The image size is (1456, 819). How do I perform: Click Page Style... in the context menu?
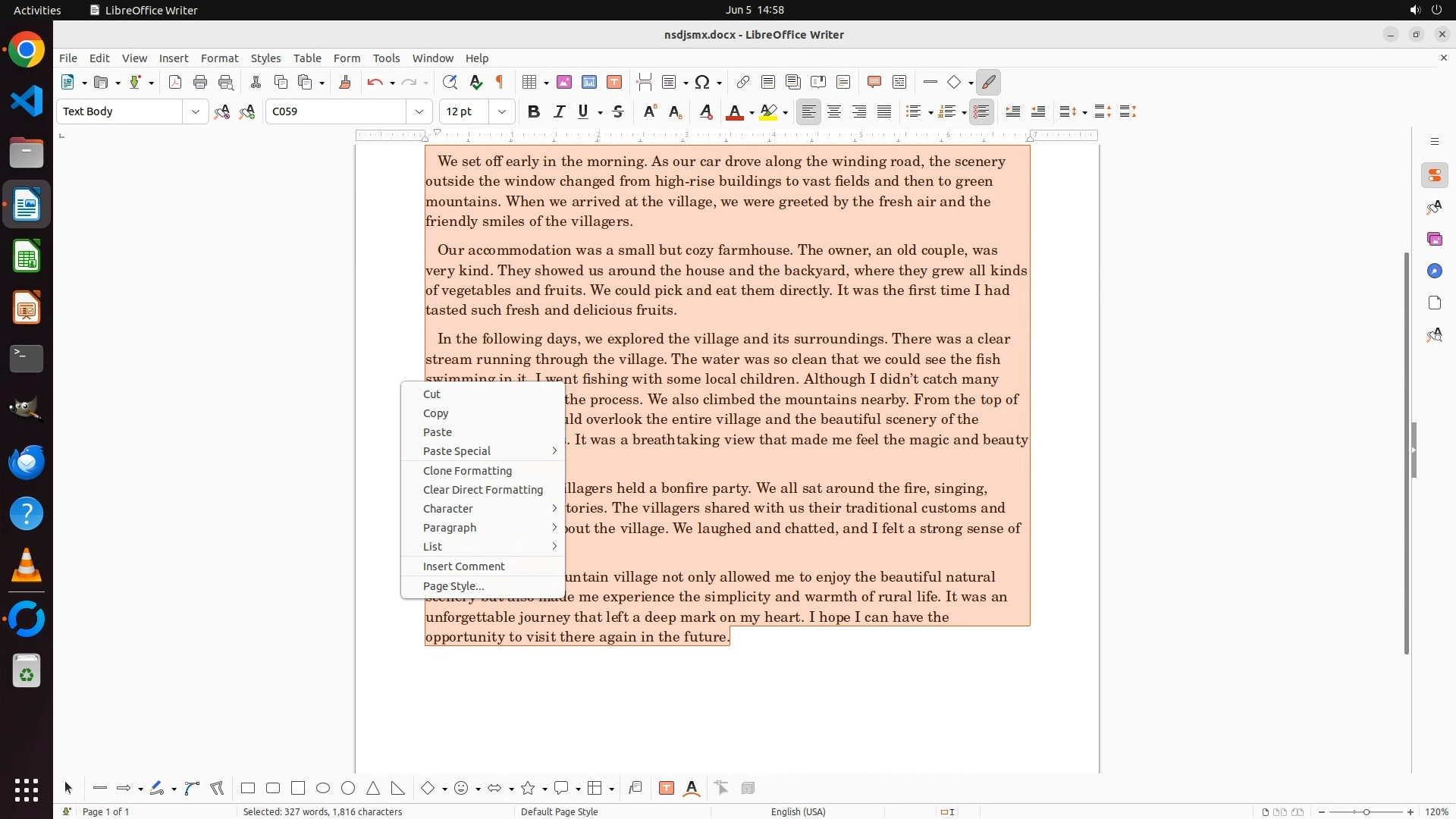[x=453, y=586]
